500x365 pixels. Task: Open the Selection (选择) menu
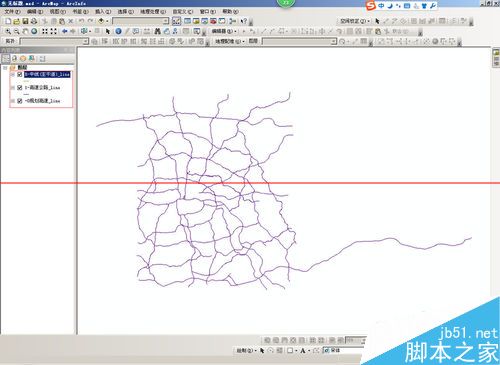click(125, 11)
